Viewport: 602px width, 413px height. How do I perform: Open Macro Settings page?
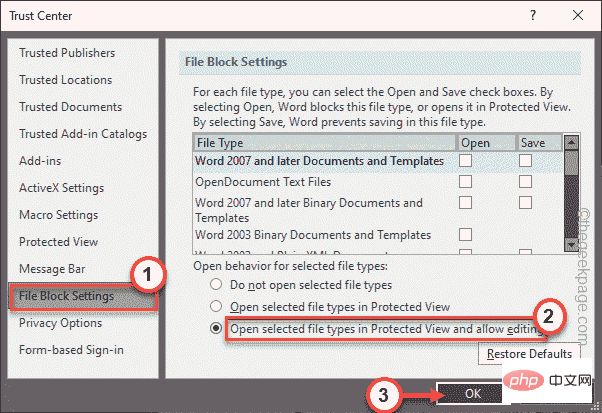(x=59, y=215)
